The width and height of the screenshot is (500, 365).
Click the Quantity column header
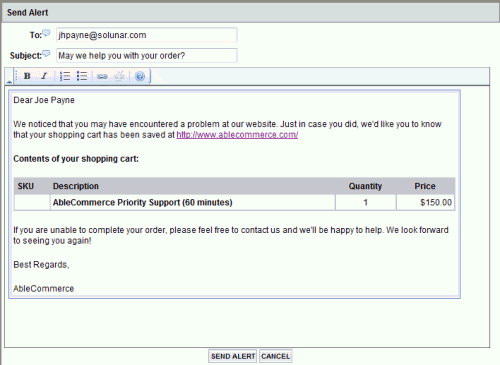click(365, 186)
